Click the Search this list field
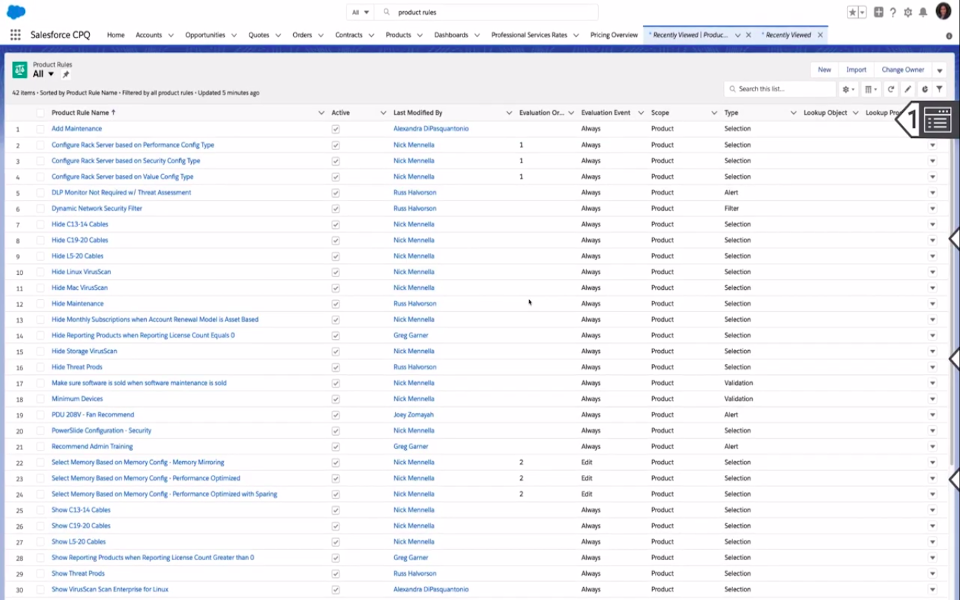960x600 pixels. (x=779, y=89)
